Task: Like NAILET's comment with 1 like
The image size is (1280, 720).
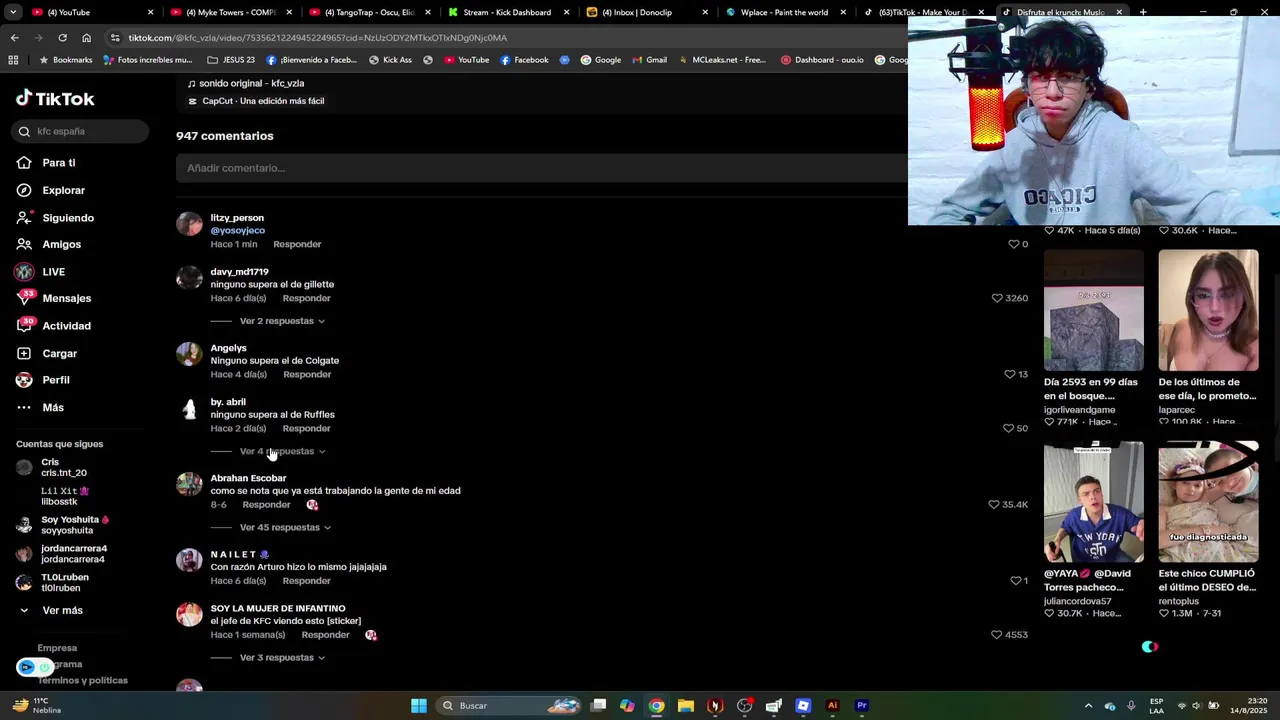Action: (1015, 580)
